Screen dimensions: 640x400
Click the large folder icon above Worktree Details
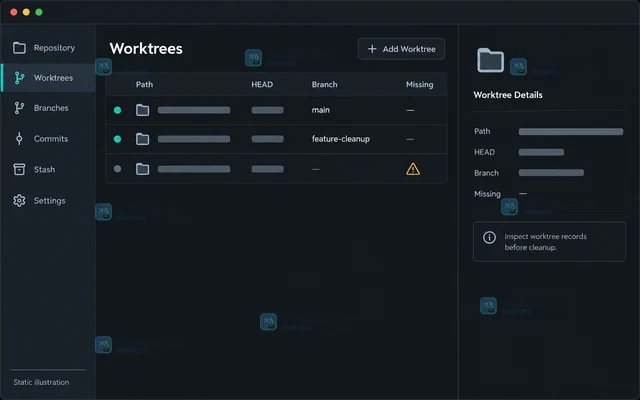point(491,60)
